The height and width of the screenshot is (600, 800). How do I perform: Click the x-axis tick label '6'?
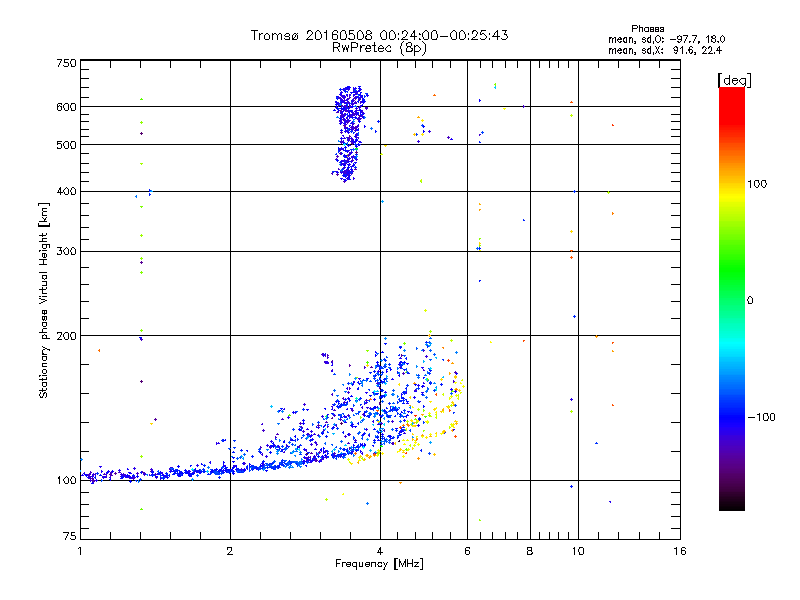pyautogui.click(x=467, y=551)
